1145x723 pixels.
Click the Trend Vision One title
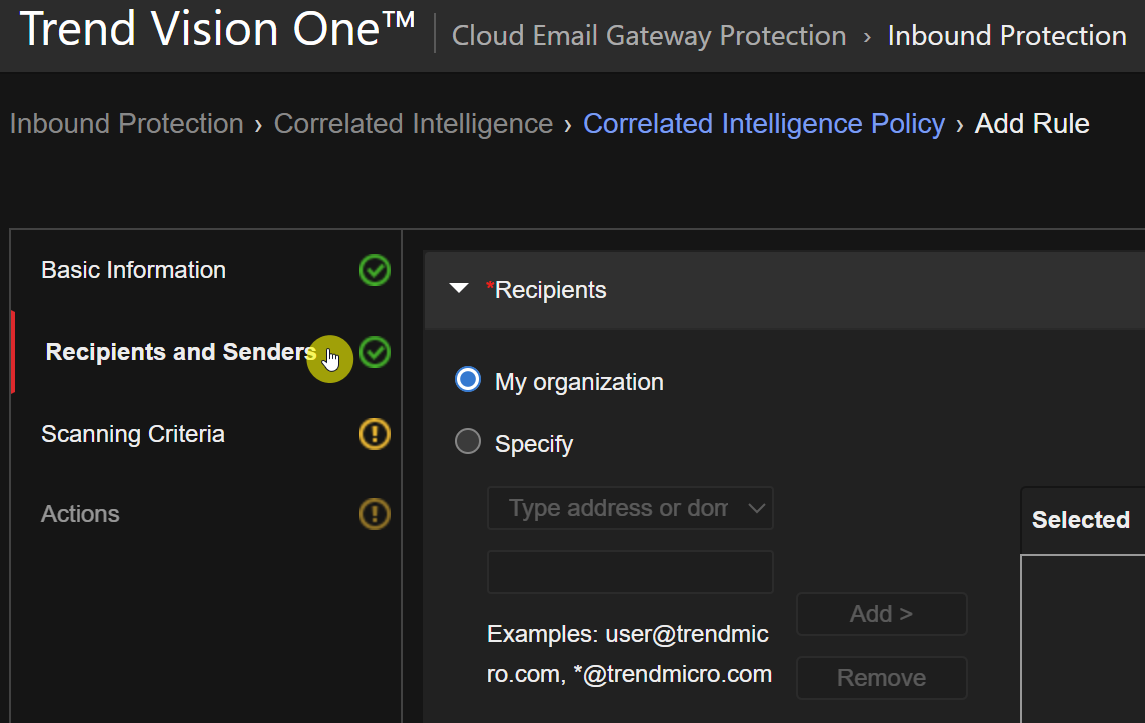[217, 30]
